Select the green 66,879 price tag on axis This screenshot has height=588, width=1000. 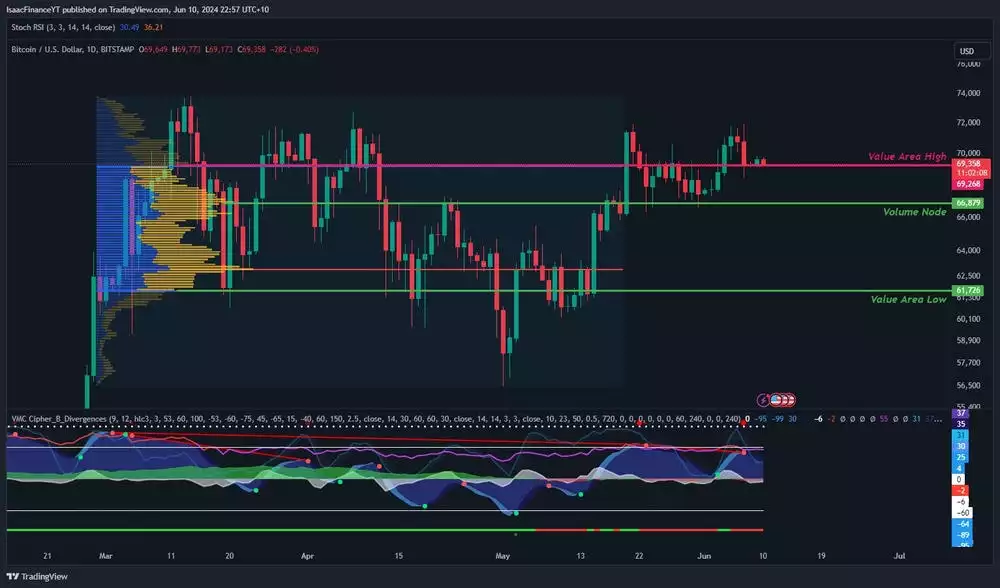pyautogui.click(x=968, y=201)
